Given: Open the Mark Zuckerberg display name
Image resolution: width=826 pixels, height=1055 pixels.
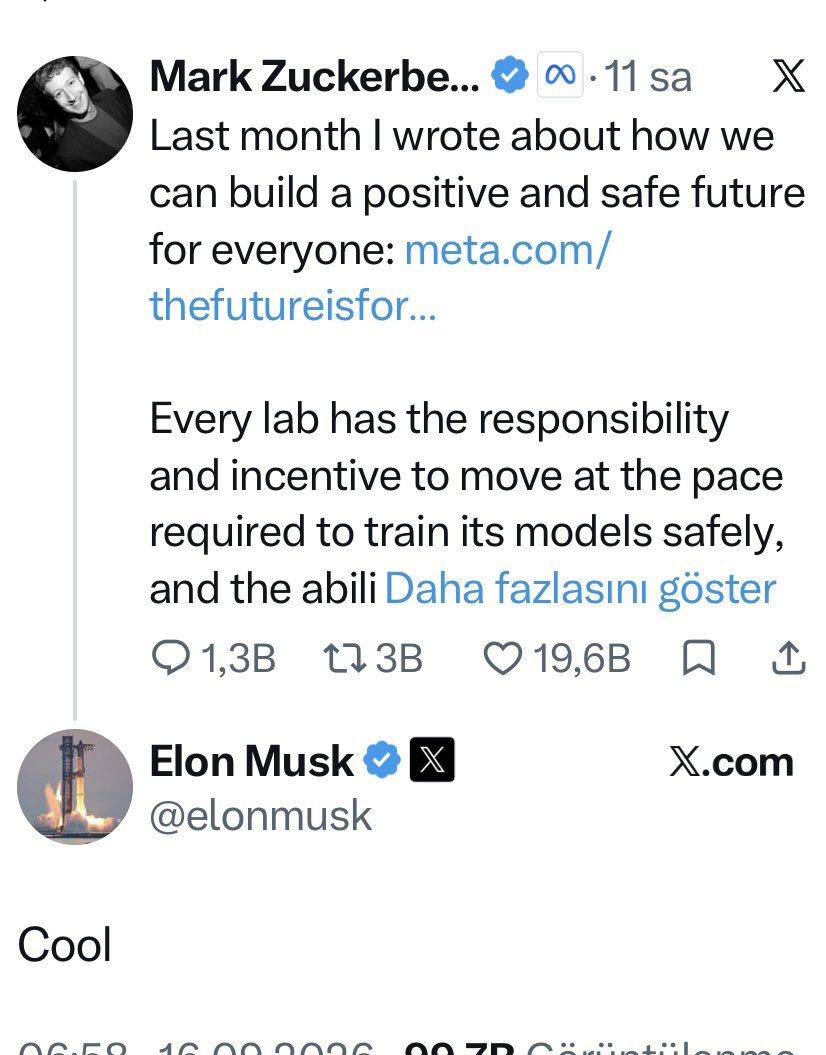Looking at the screenshot, I should (315, 76).
